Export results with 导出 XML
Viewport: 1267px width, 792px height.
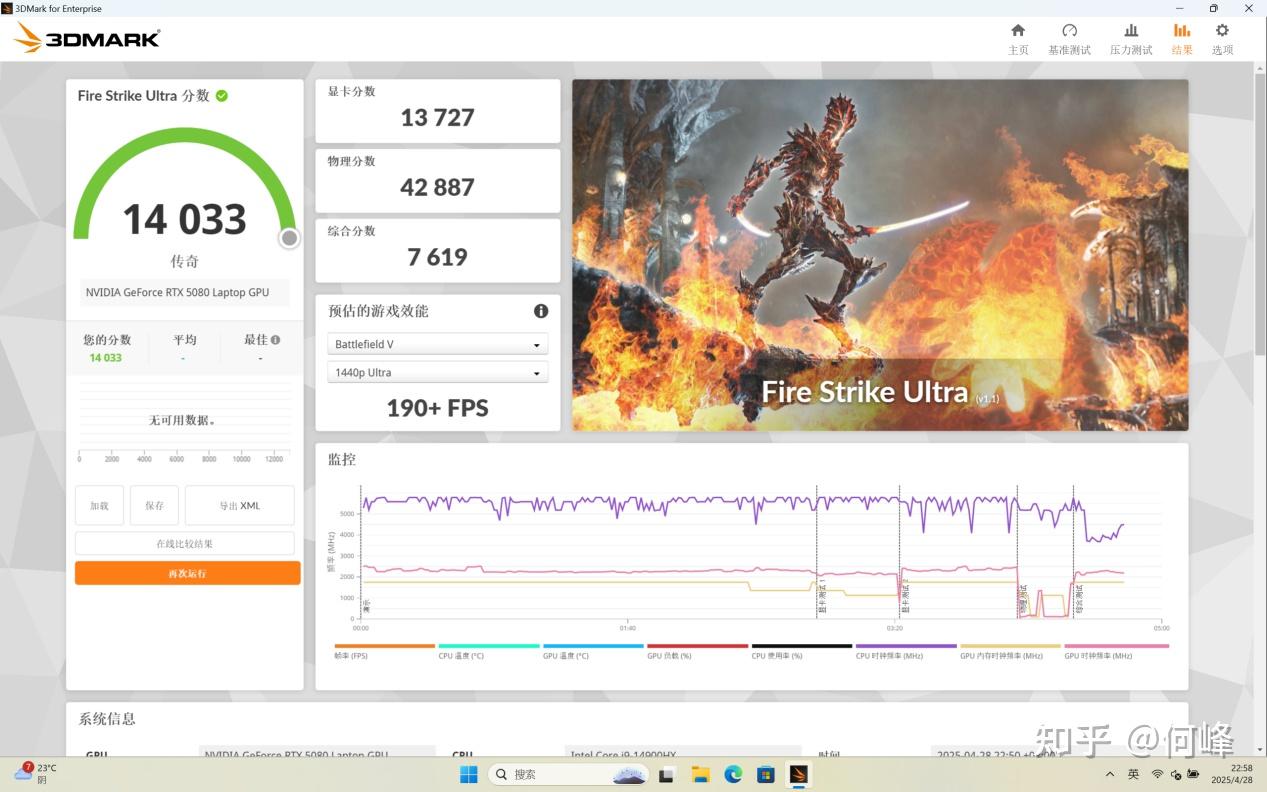tap(239, 505)
